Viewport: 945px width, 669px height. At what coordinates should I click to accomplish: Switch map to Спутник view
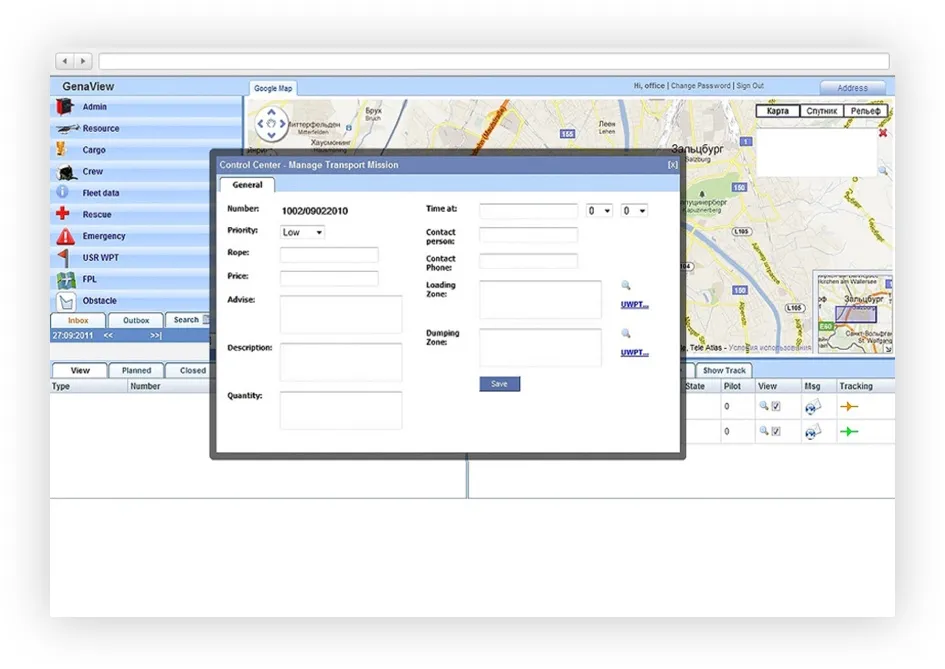click(x=821, y=111)
